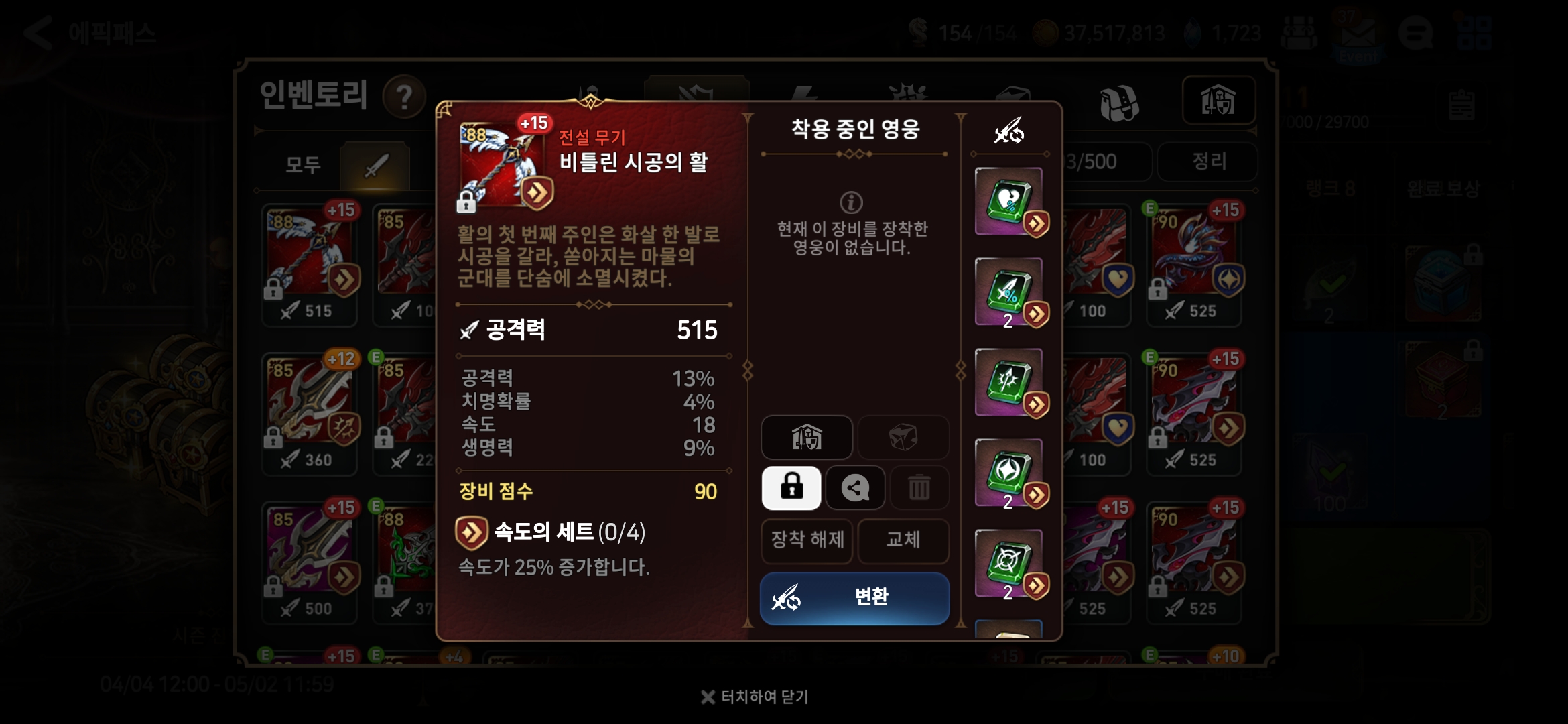Image resolution: width=1568 pixels, height=724 pixels.
Task: Open the armory icon button in the popup
Action: (x=807, y=437)
